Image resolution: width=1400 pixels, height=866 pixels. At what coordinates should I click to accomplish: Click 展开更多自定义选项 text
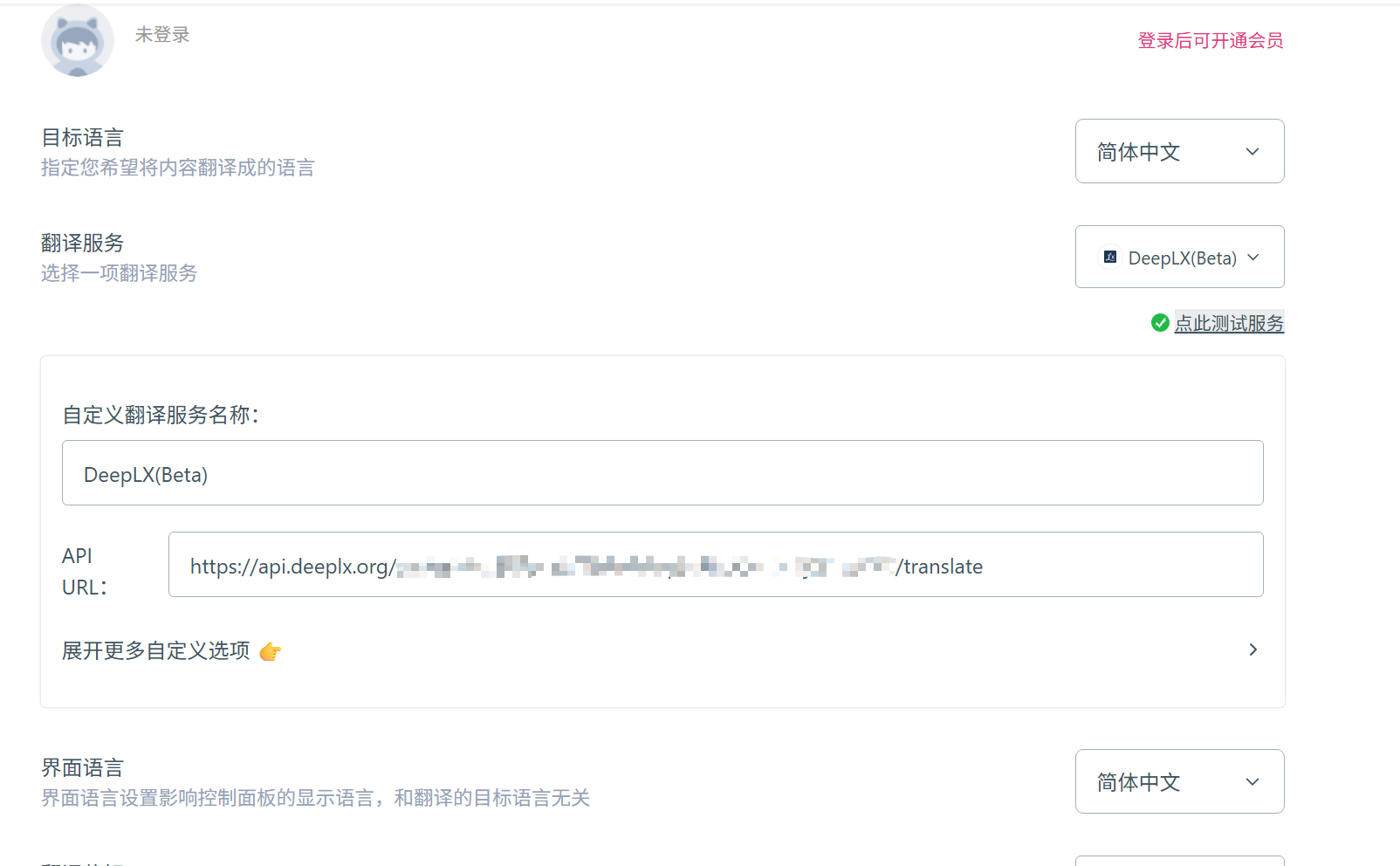(156, 650)
